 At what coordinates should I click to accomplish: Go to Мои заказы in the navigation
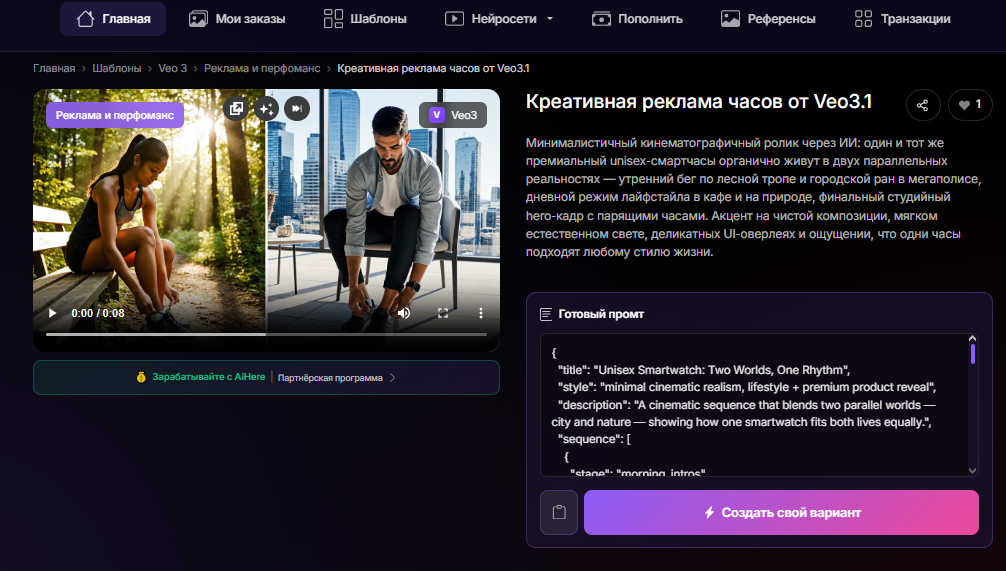(237, 19)
